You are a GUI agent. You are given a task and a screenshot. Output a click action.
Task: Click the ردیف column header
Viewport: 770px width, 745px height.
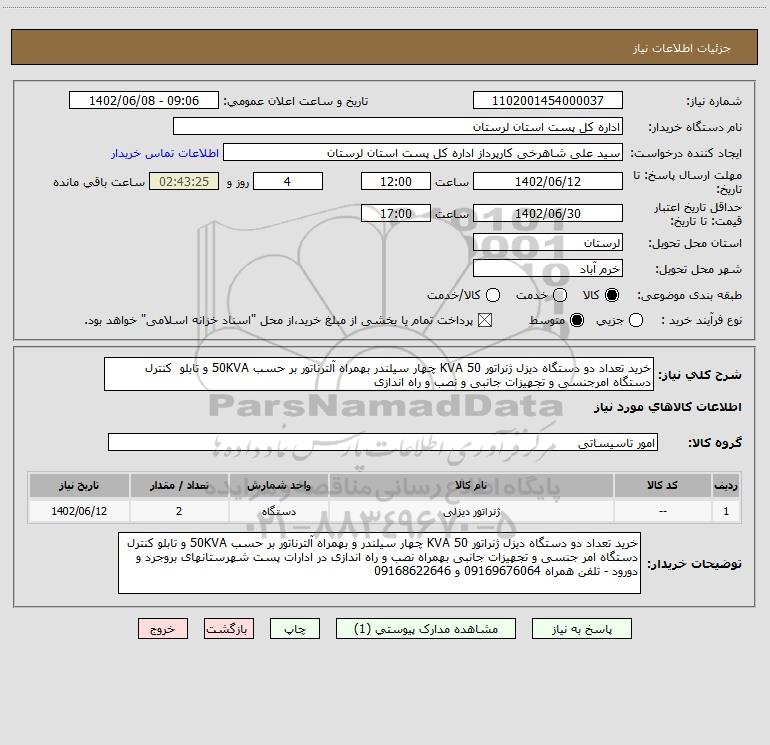click(x=726, y=485)
